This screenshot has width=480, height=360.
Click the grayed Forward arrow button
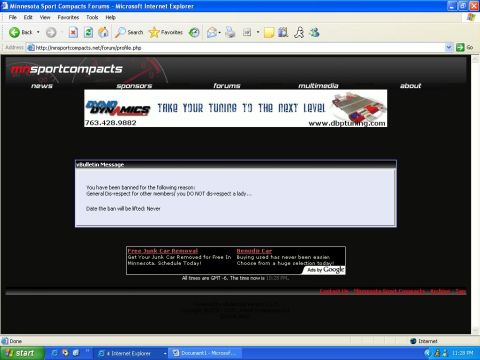pos(51,32)
